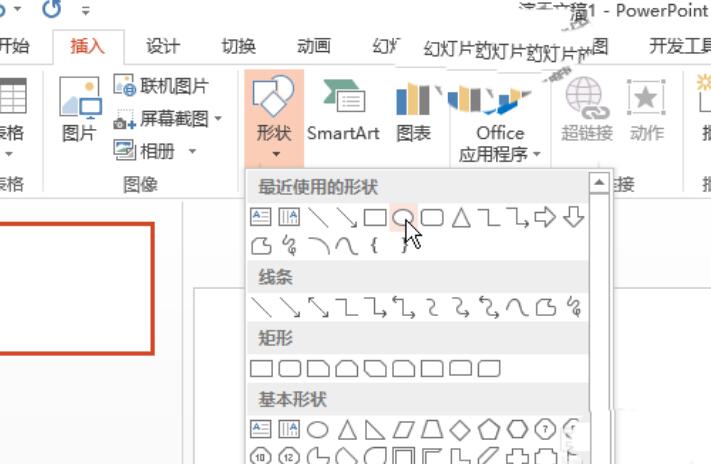Select the horizontal text box in recent shapes
711x464 pixels.
(x=261, y=217)
